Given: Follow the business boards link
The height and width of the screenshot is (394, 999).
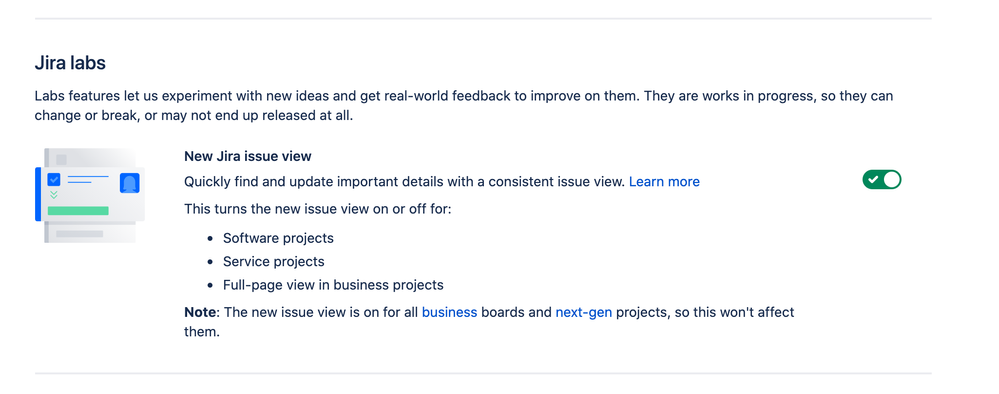Looking at the screenshot, I should [x=449, y=312].
